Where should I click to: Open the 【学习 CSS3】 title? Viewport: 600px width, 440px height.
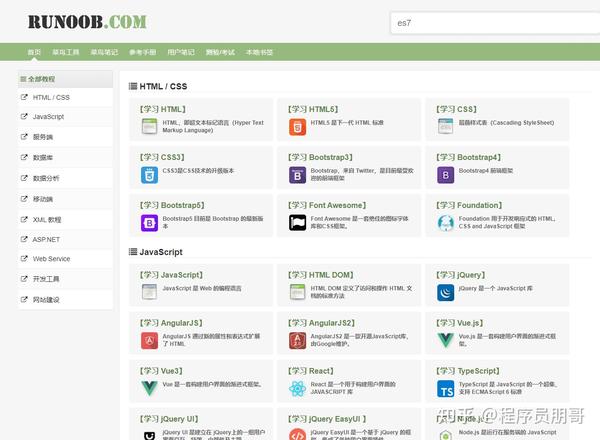162,157
